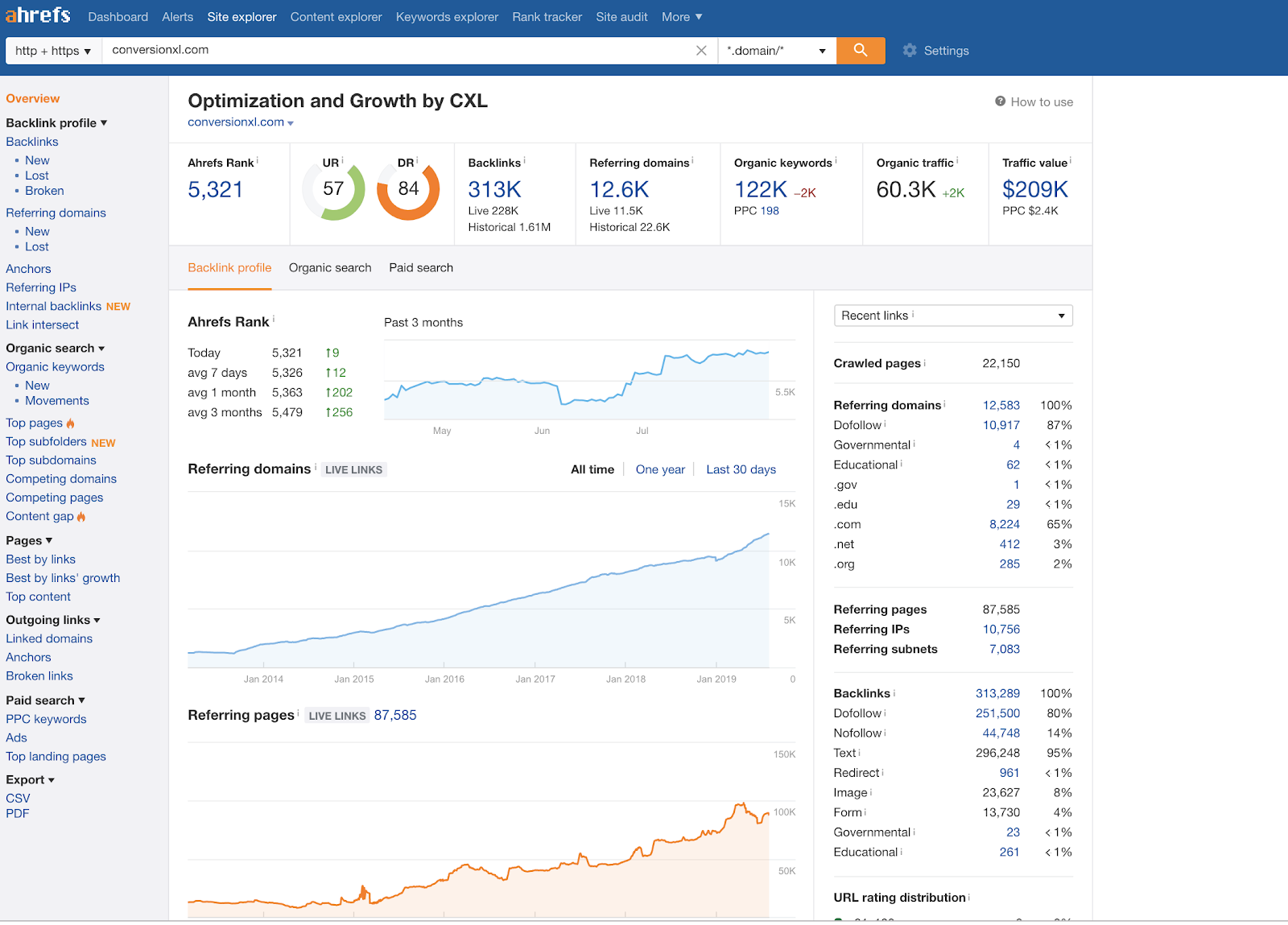Click the orange search magnifier button
This screenshot has height=925, width=1288.
pyautogui.click(x=861, y=50)
